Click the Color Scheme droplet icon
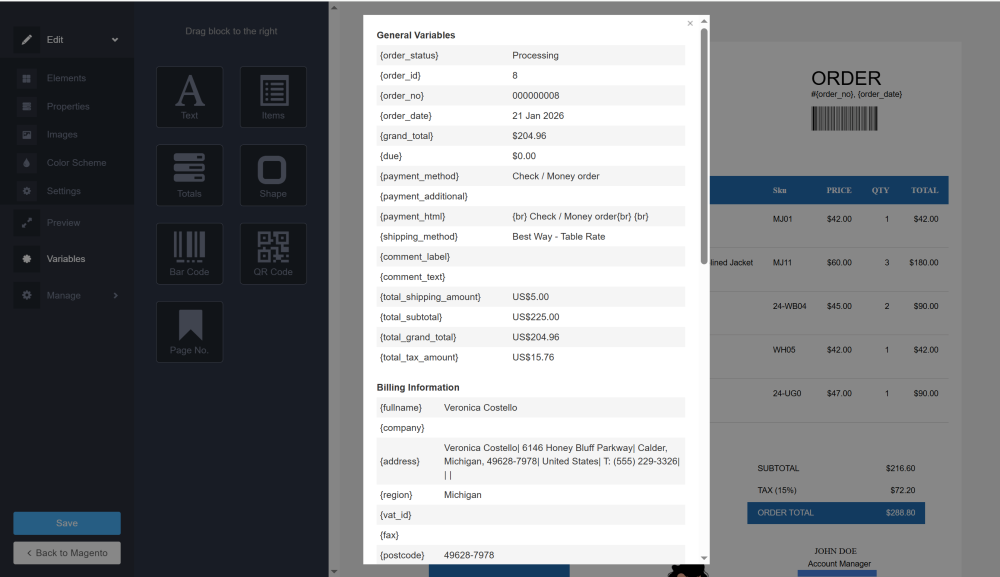1000x577 pixels. coord(27,163)
